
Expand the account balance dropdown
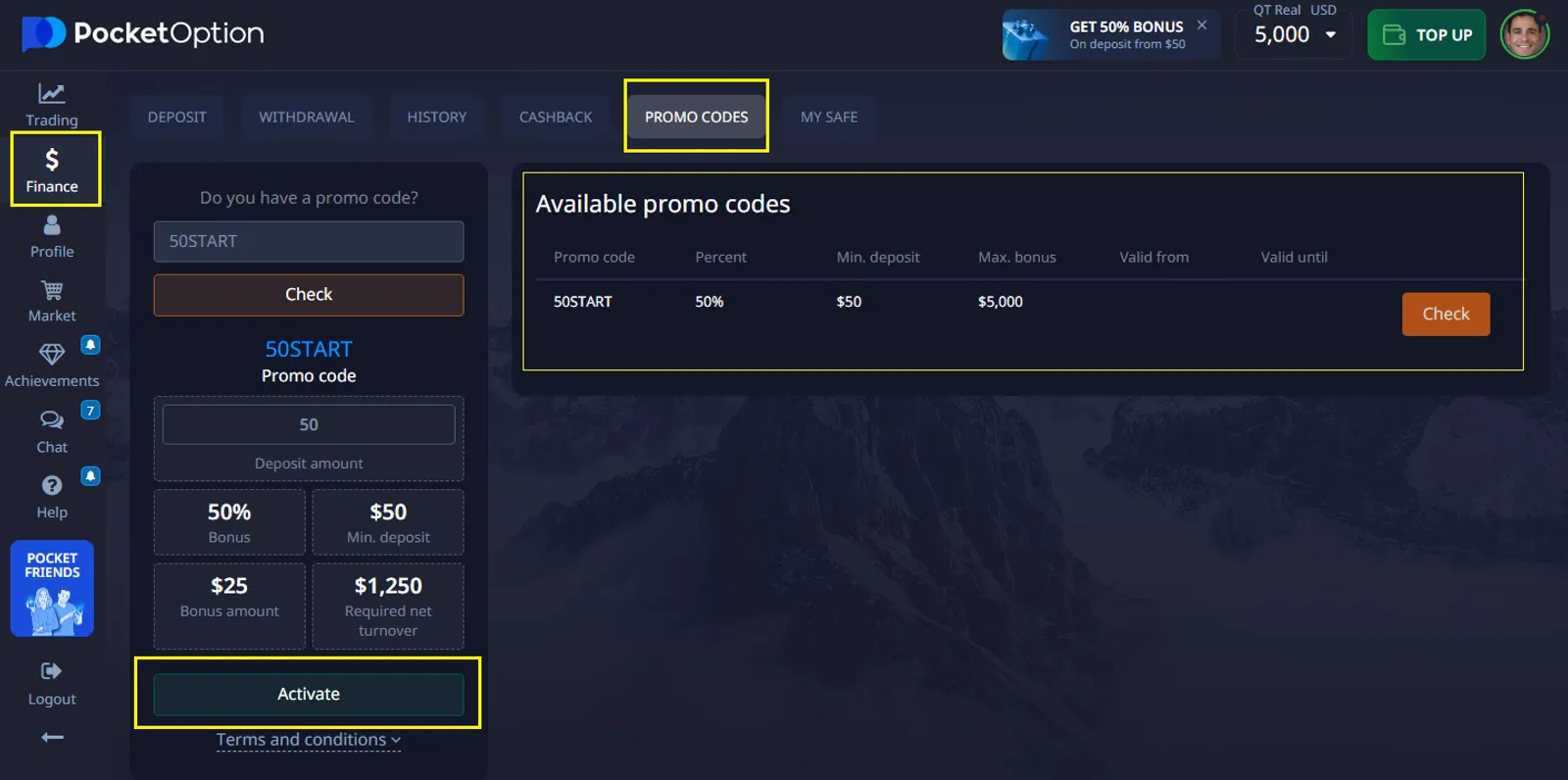[1330, 35]
